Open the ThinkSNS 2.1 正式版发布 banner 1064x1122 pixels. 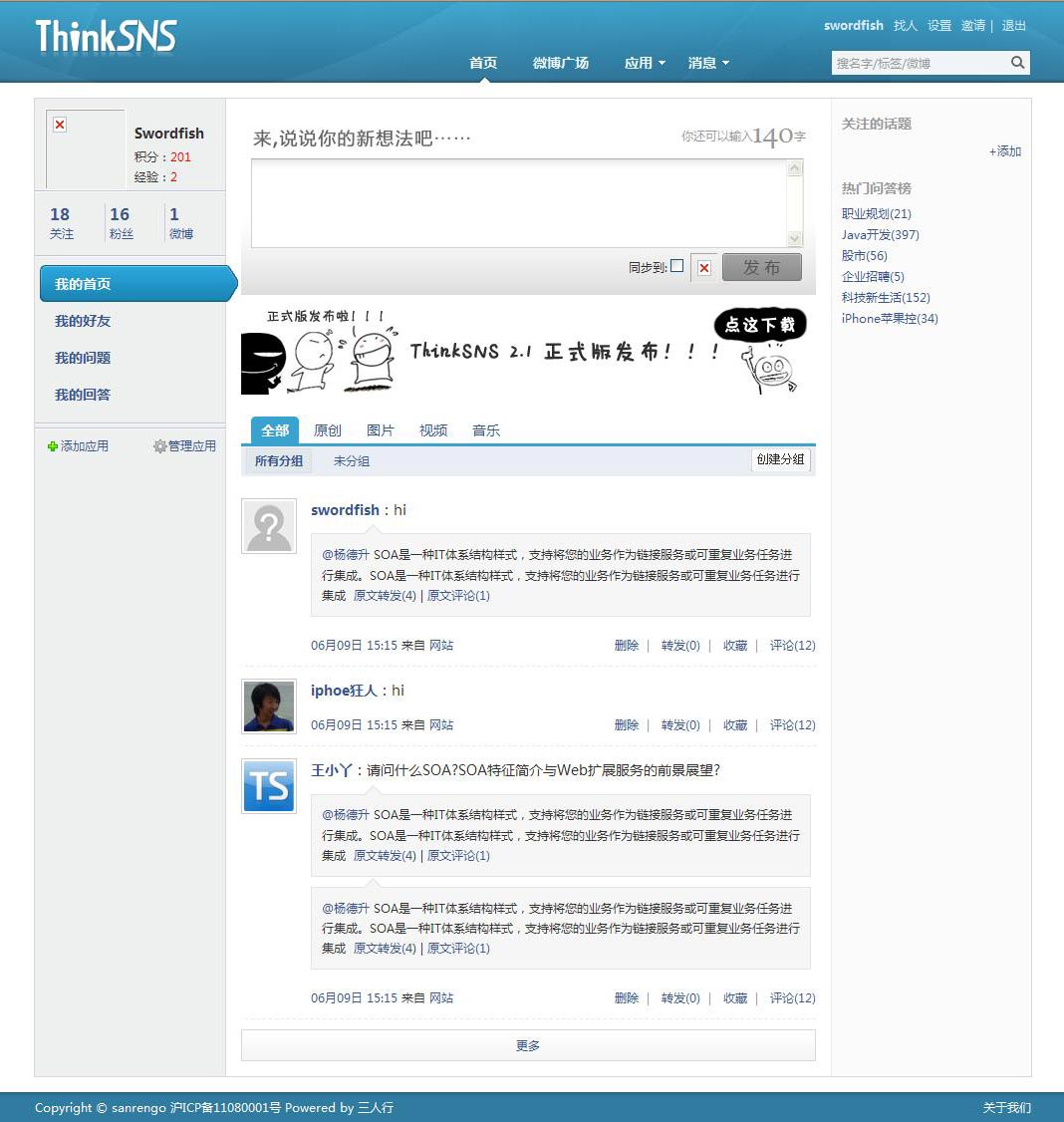[528, 351]
